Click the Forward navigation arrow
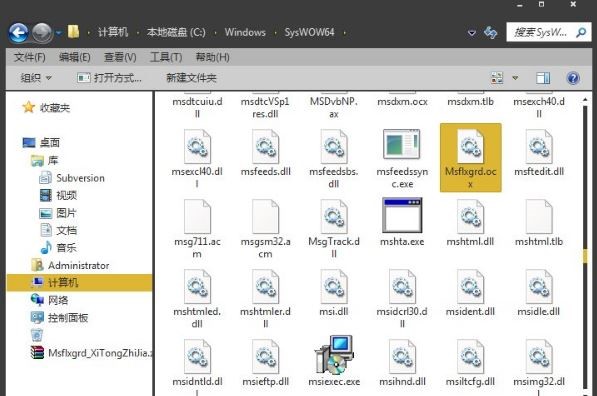 [42, 33]
